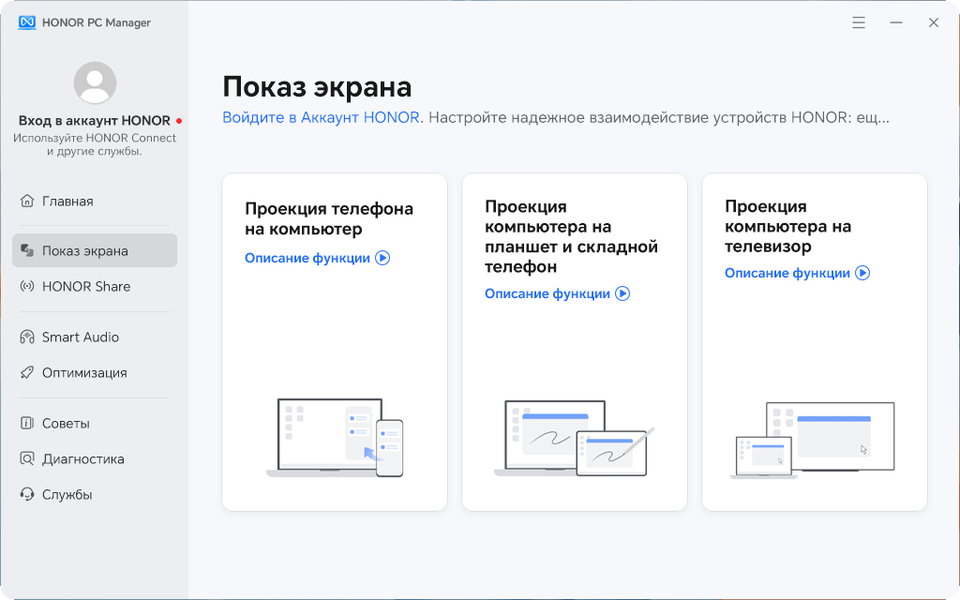Close the HONOR PC Manager window

pos(934,23)
